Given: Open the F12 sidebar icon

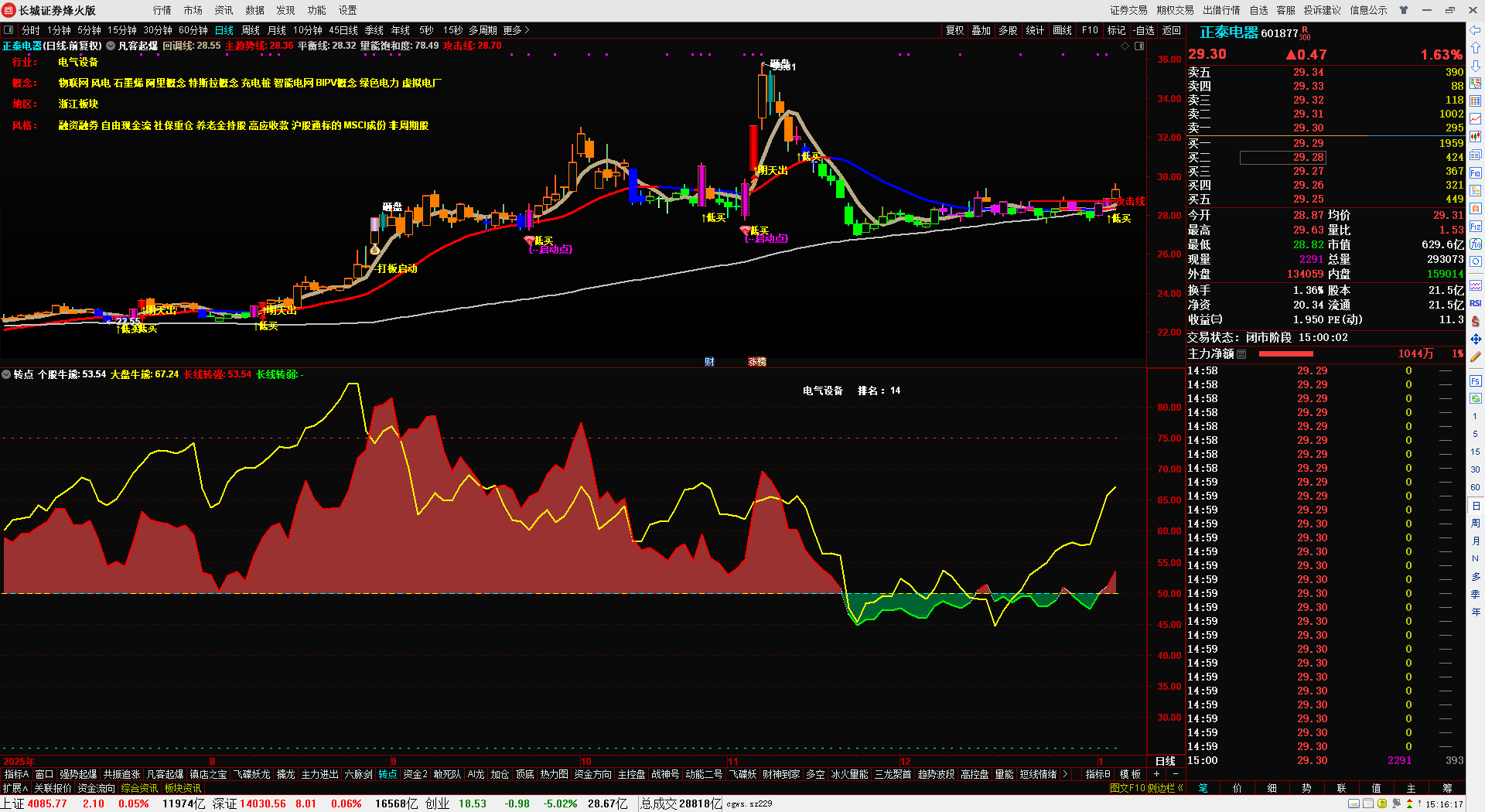Looking at the screenshot, I should [1475, 227].
